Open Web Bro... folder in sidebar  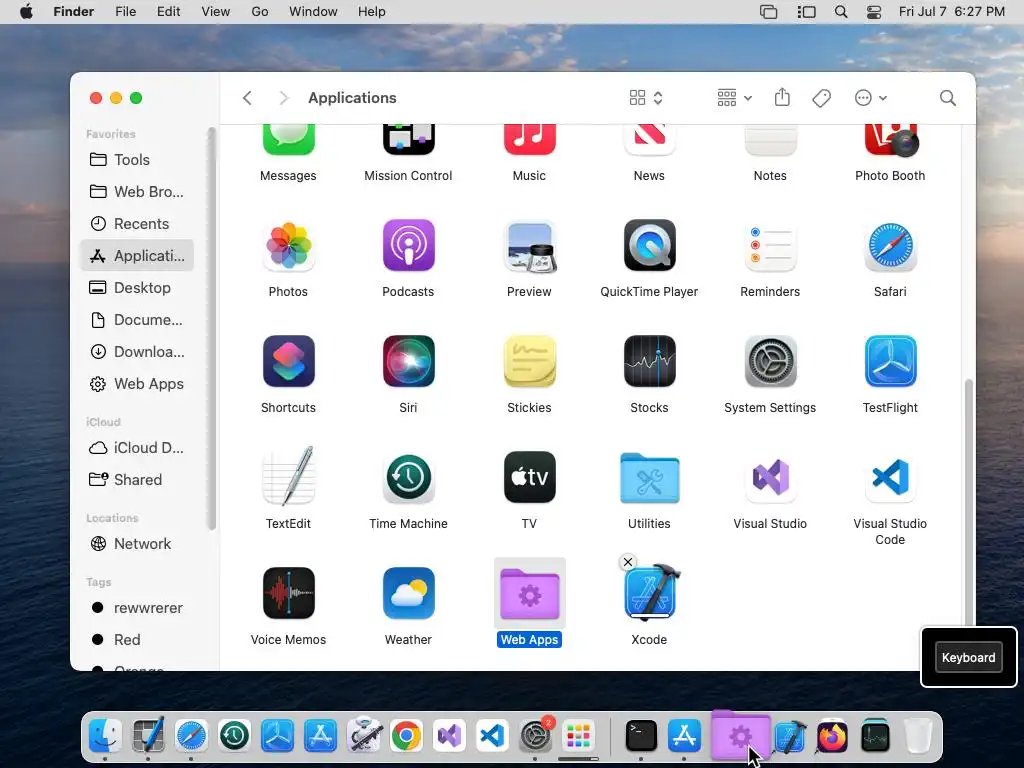point(137,191)
